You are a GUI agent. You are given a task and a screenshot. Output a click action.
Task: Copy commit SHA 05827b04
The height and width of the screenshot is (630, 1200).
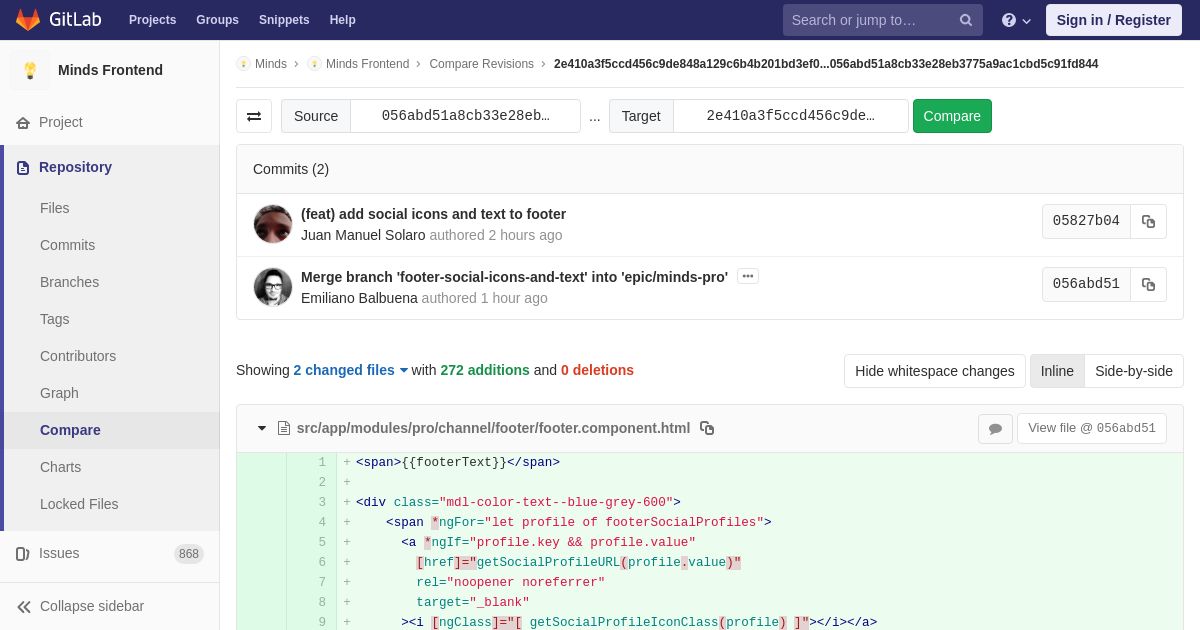click(x=1148, y=222)
